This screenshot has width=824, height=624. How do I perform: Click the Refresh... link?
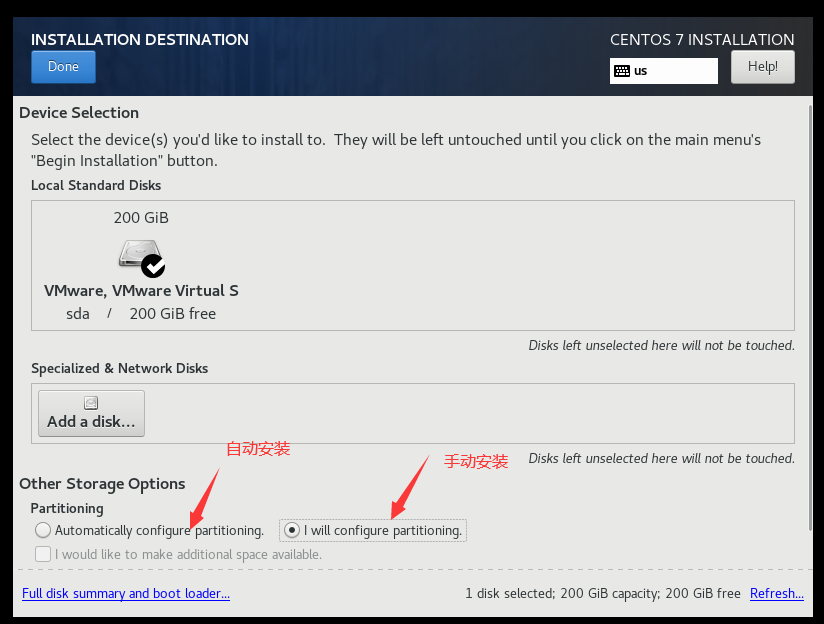[777, 594]
